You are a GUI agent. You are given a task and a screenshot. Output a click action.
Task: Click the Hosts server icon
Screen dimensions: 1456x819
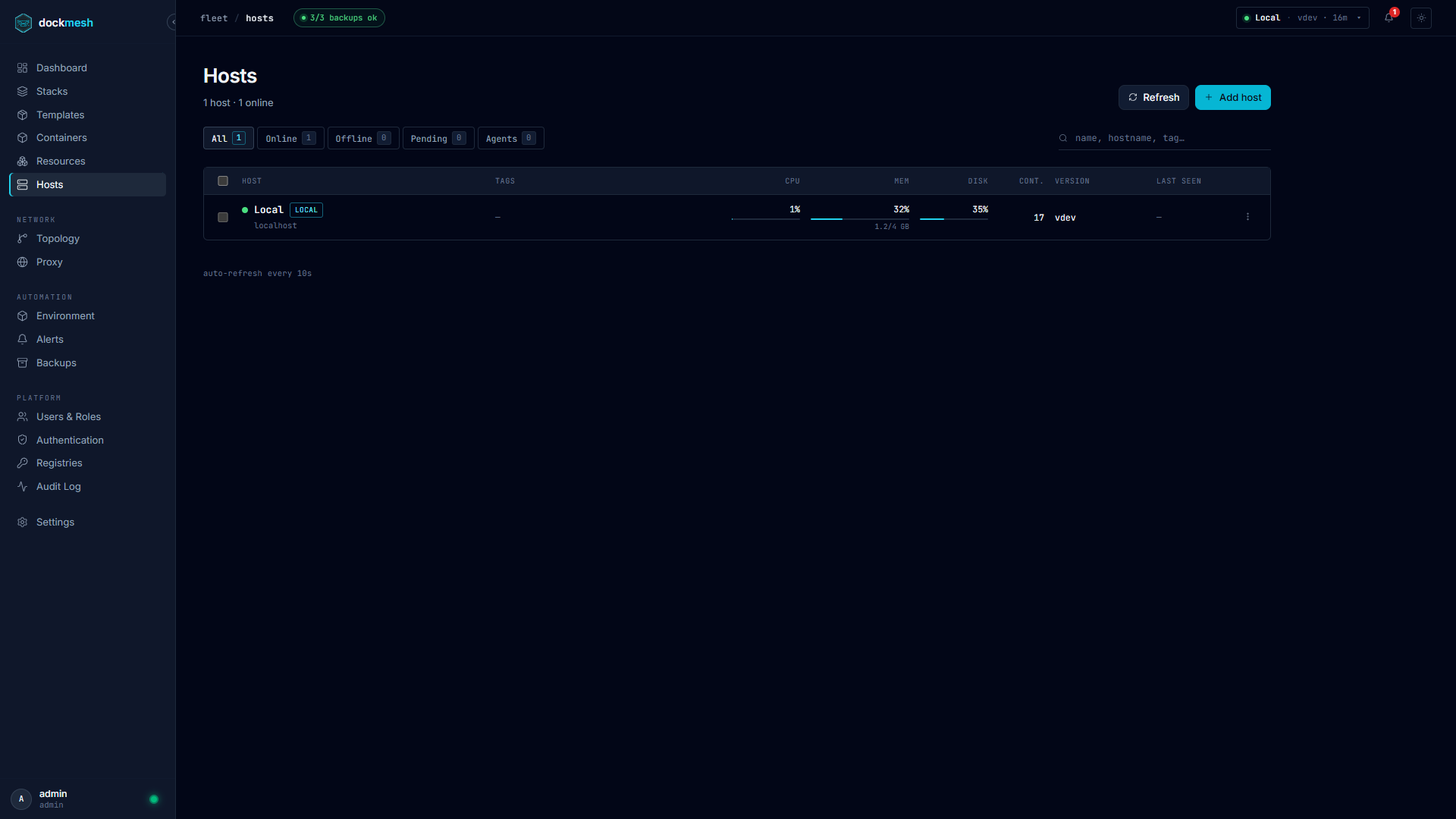tap(23, 184)
